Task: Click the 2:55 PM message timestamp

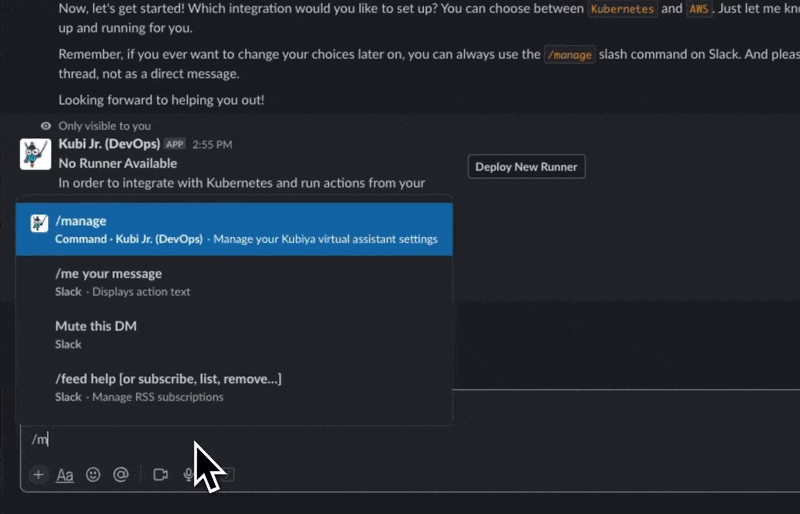Action: pyautogui.click(x=211, y=145)
